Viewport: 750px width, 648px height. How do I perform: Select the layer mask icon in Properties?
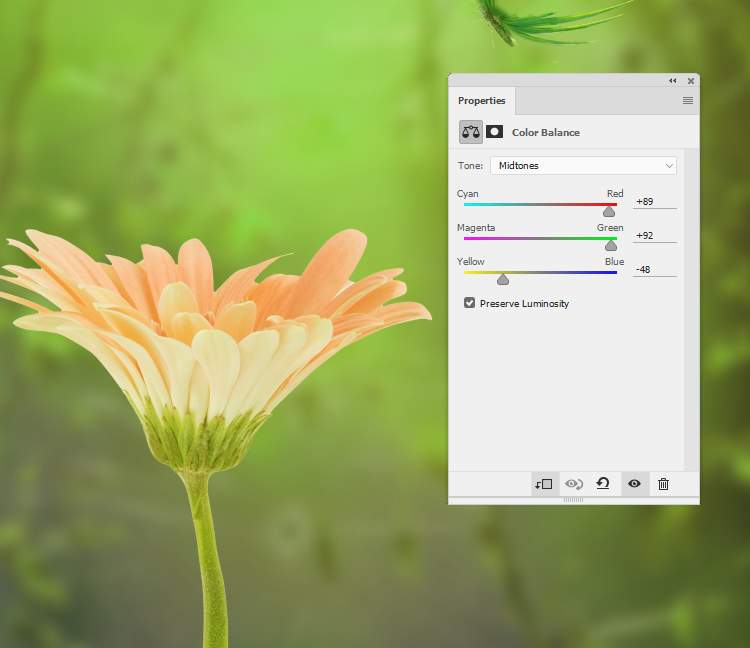click(494, 132)
